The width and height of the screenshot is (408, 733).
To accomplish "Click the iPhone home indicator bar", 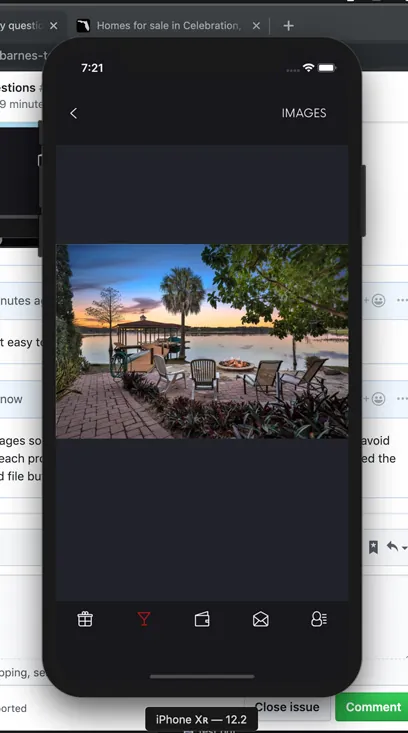I will coord(202,676).
